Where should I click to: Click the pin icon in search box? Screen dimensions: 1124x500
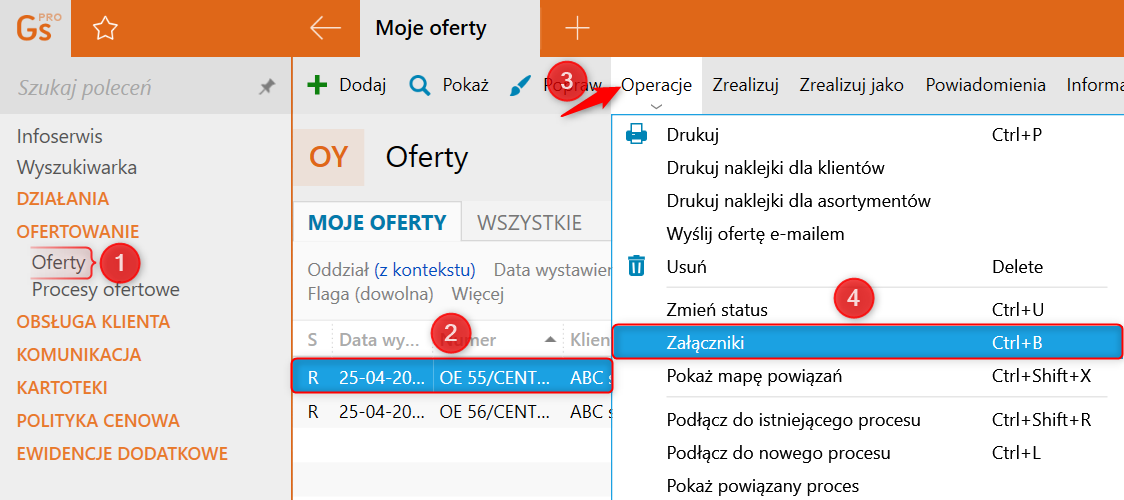[x=267, y=88]
